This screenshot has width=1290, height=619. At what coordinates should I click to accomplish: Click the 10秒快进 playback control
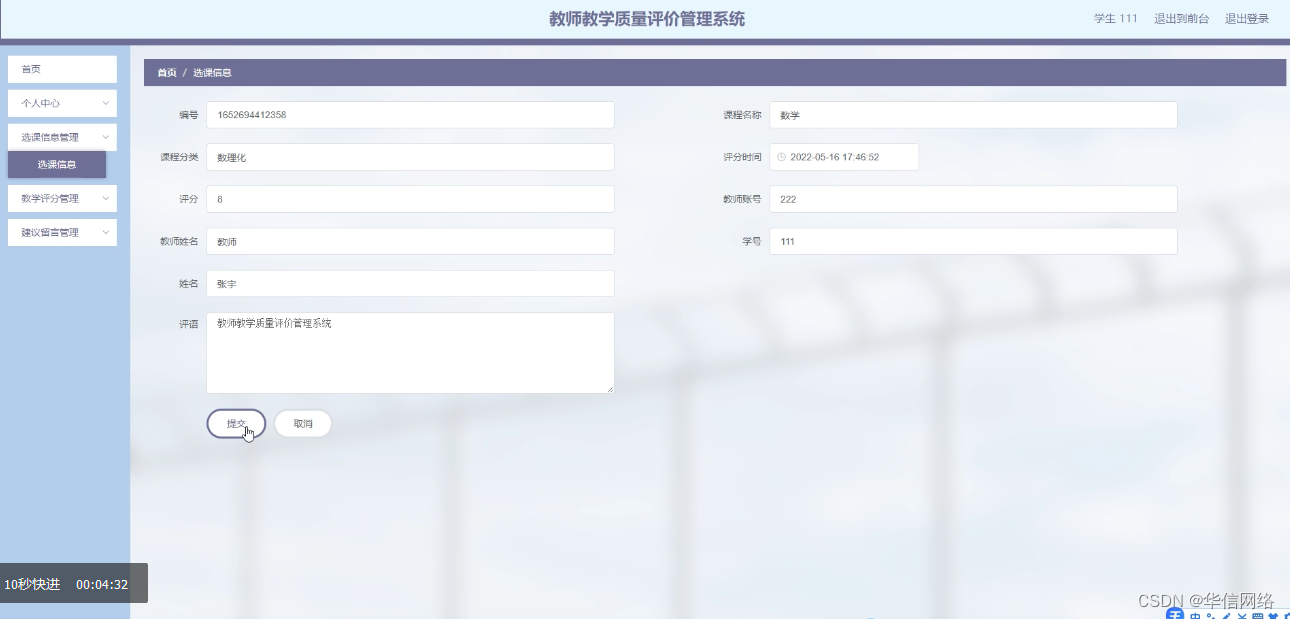pos(31,584)
